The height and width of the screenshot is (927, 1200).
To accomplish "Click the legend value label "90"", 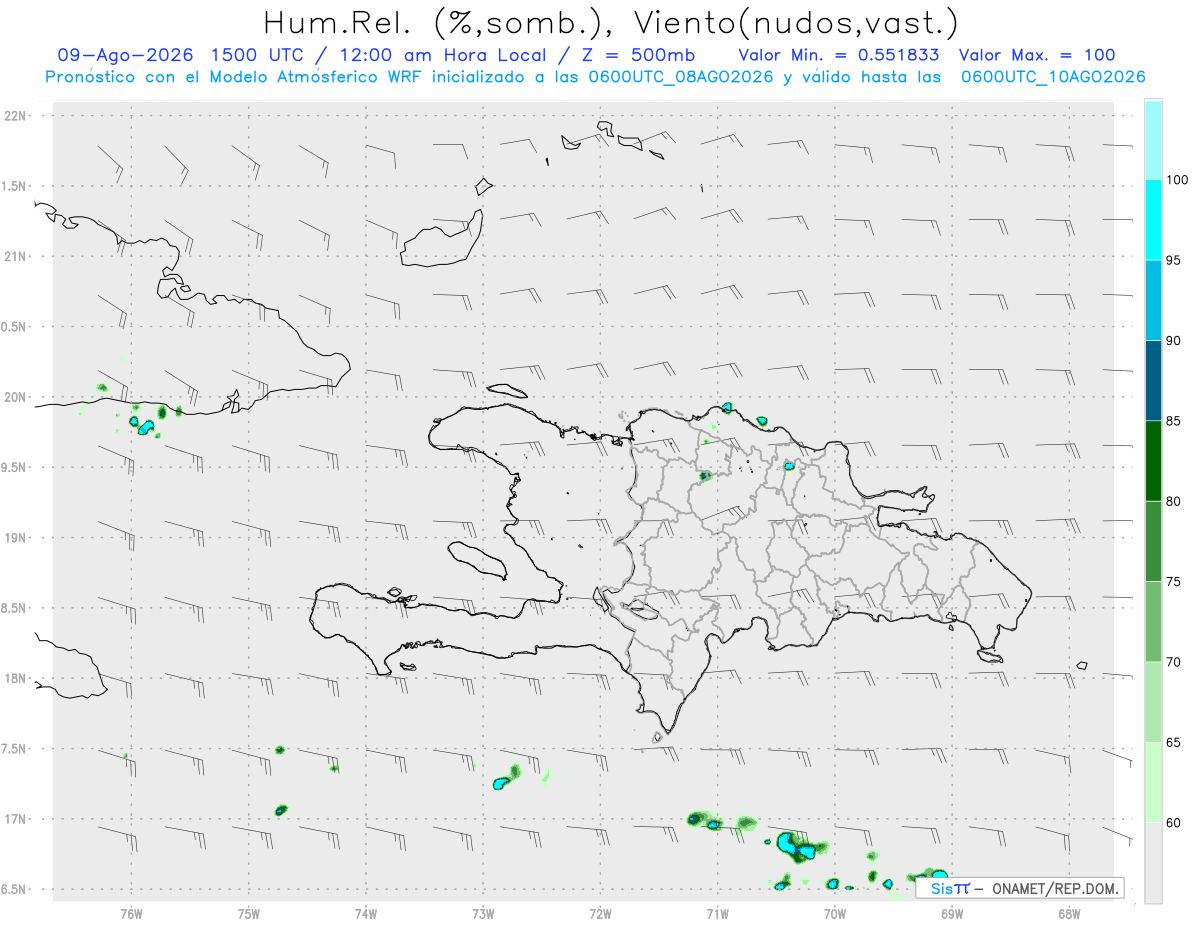I will click(x=1173, y=341).
